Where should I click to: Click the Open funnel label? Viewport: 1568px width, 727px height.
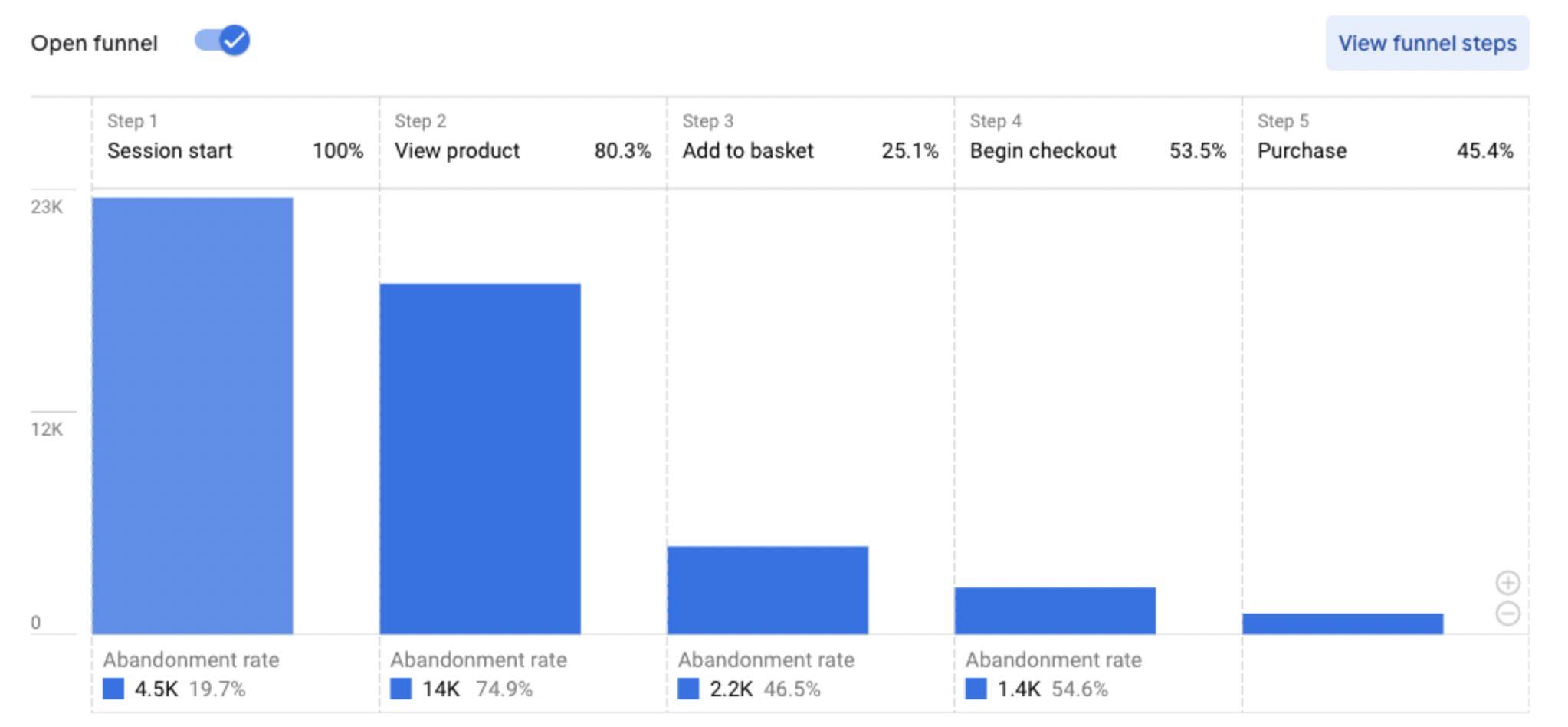pos(94,43)
